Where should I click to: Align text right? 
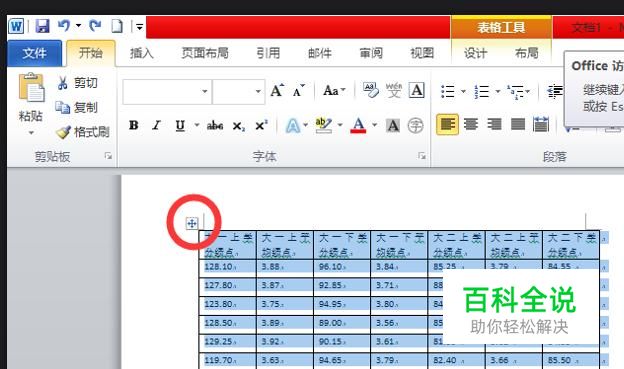coord(494,125)
